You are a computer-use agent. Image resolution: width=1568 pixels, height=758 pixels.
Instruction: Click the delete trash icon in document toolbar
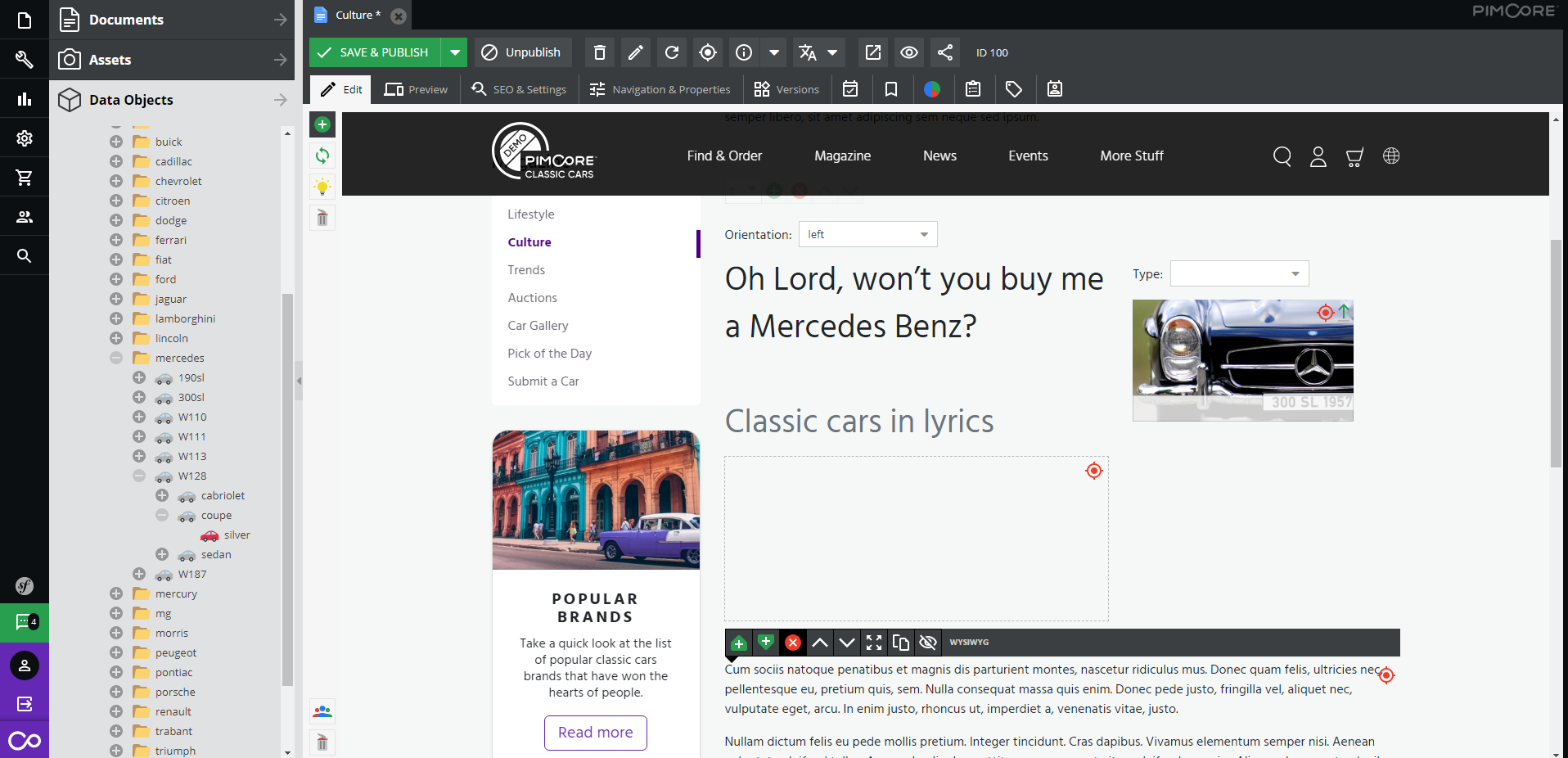click(600, 52)
